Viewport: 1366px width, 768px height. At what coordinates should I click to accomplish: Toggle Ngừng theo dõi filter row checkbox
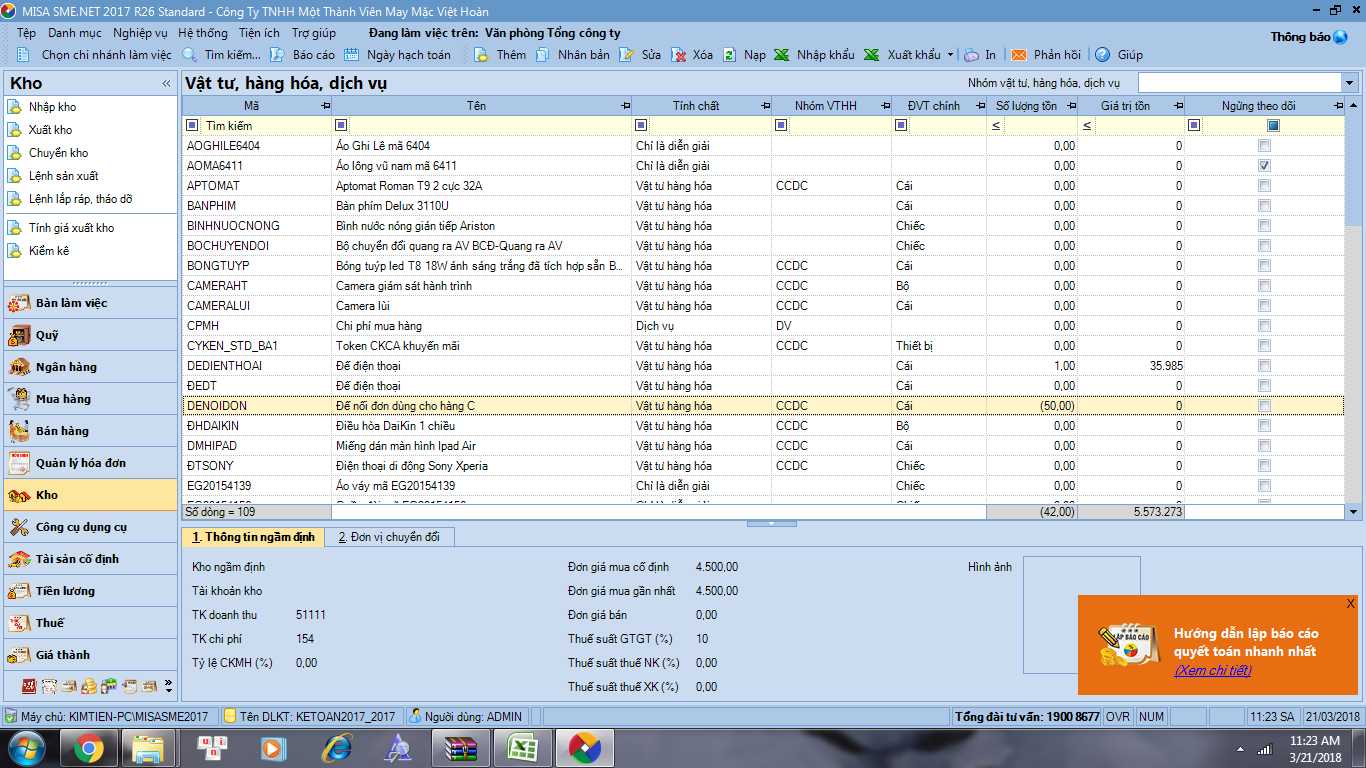pyautogui.click(x=1273, y=126)
